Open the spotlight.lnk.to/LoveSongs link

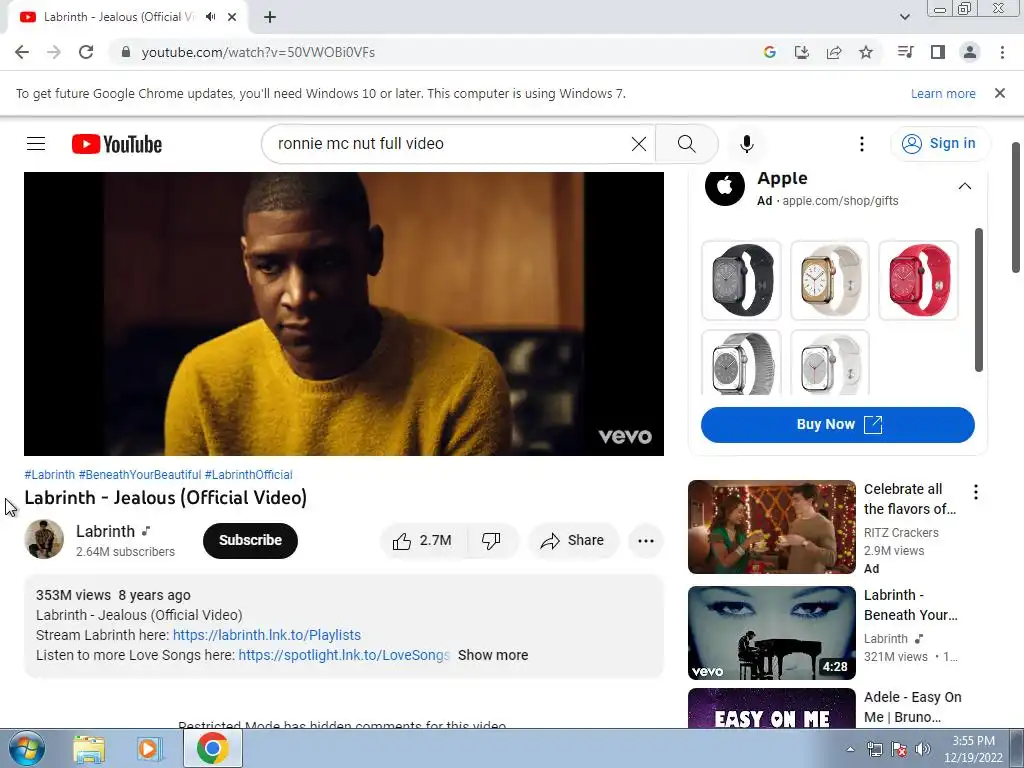click(344, 655)
